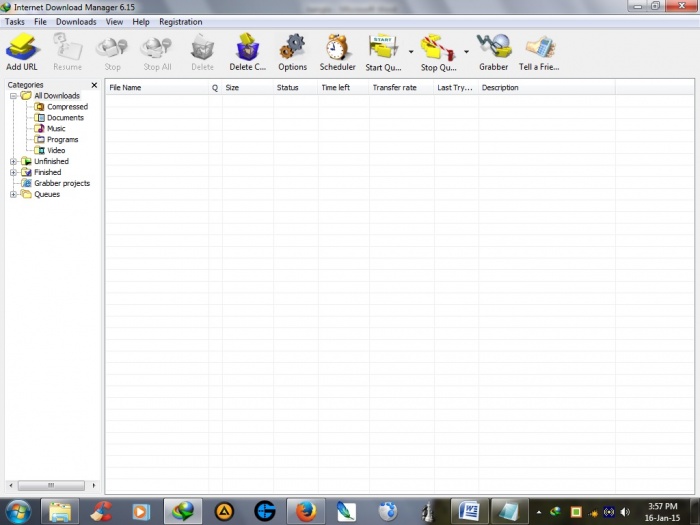Sort by the Last Try column header

pyautogui.click(x=456, y=88)
